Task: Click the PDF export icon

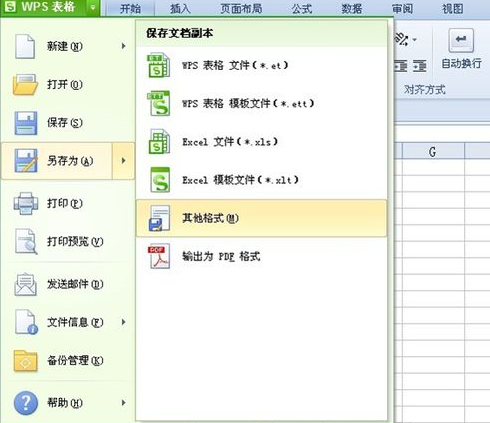Action: point(159,256)
